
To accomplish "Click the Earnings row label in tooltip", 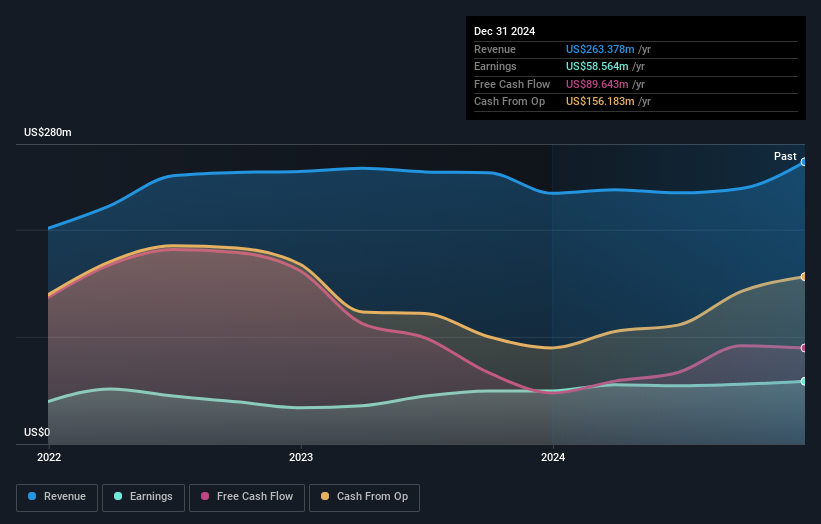I will click(495, 66).
